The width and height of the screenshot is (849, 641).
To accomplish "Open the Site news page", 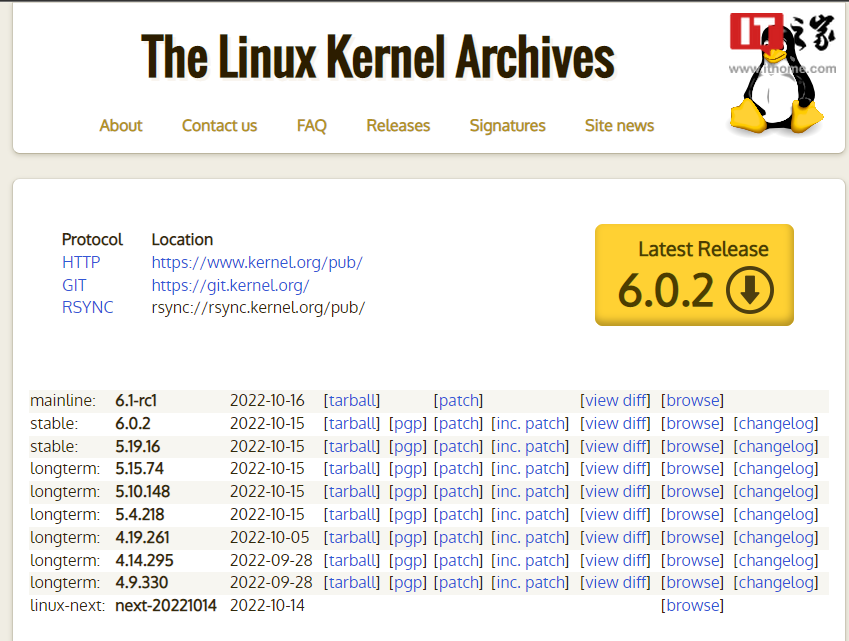I will point(618,125).
